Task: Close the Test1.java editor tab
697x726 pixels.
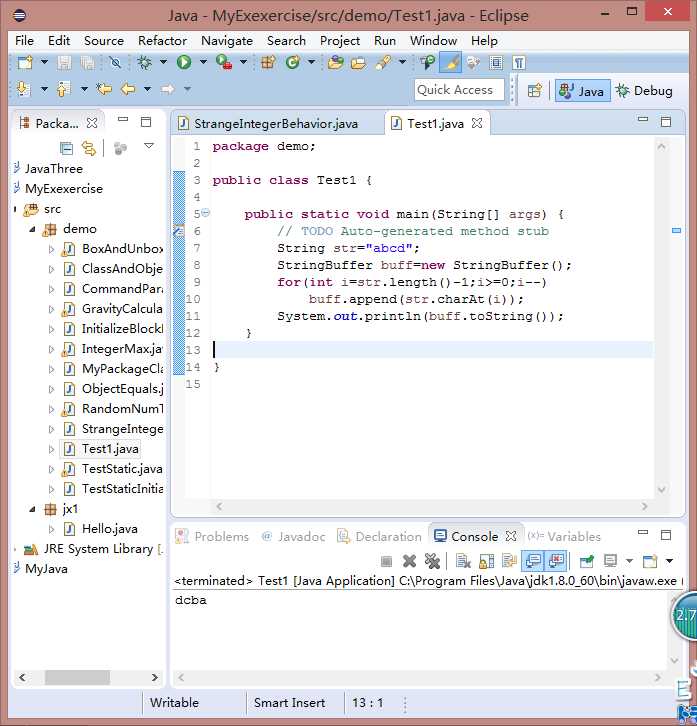Action: (477, 123)
